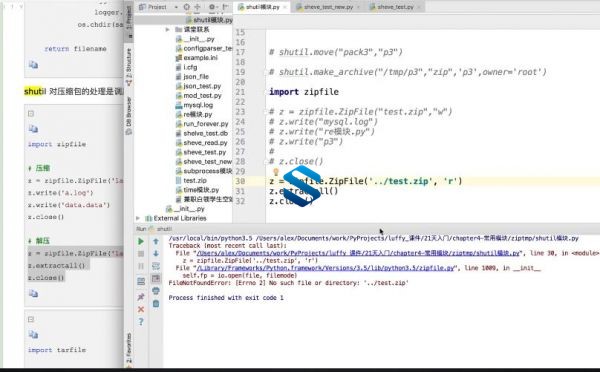Select example.ini in project tree
Viewport: 600px width, 372px height.
197,58
